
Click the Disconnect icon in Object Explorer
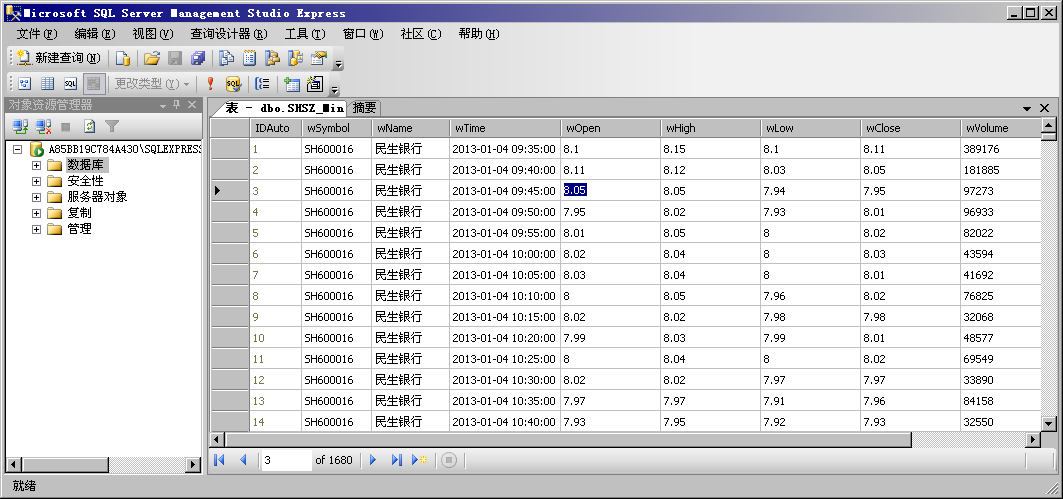coord(44,126)
